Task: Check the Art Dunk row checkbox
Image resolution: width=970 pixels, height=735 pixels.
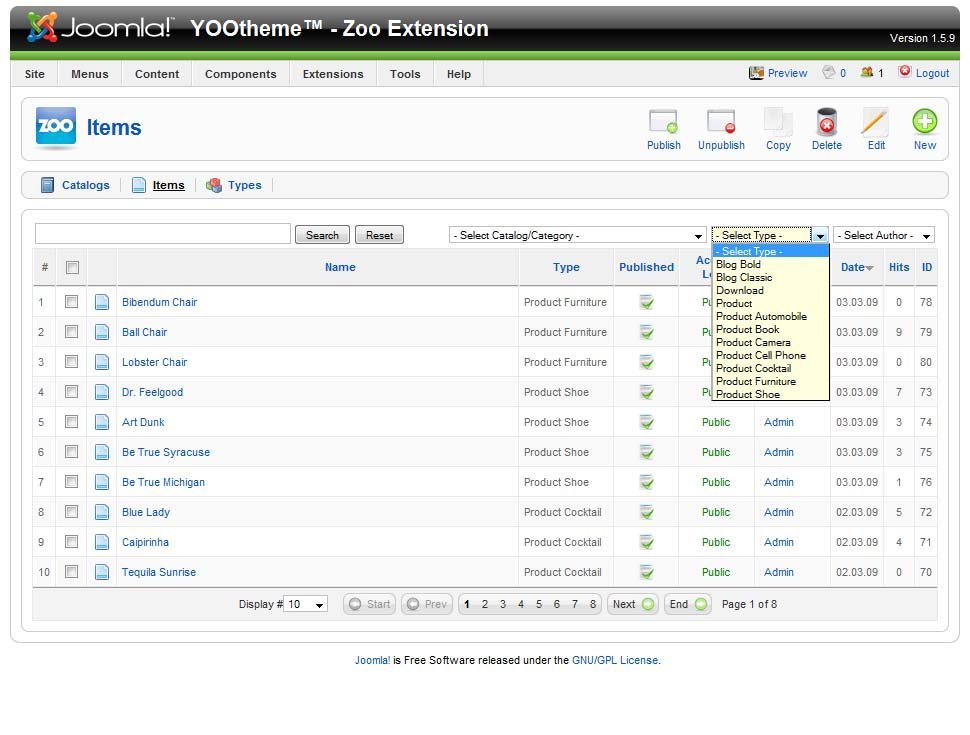Action: (x=72, y=421)
